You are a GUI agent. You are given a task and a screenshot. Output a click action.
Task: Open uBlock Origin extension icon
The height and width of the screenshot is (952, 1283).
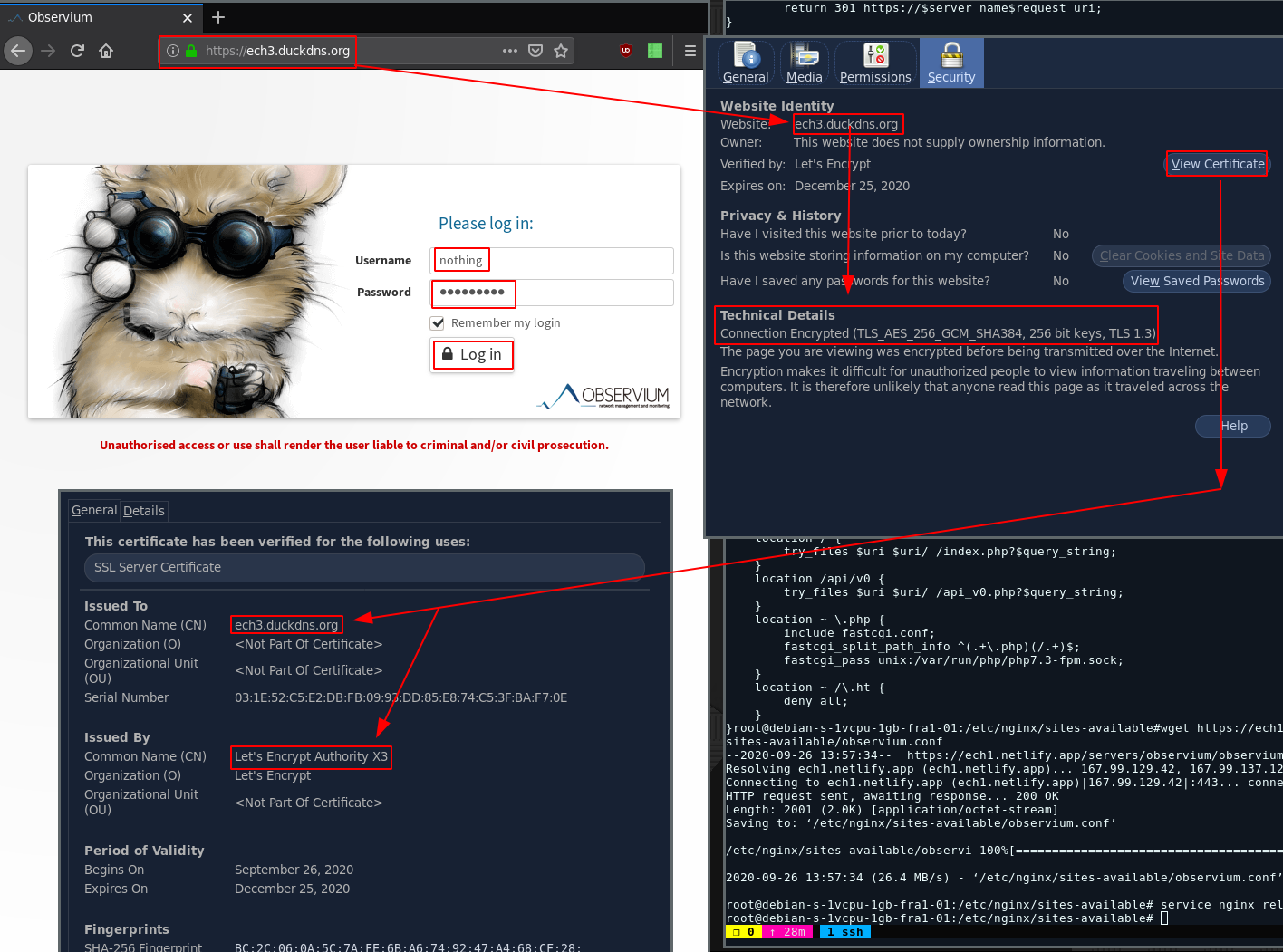click(x=626, y=51)
